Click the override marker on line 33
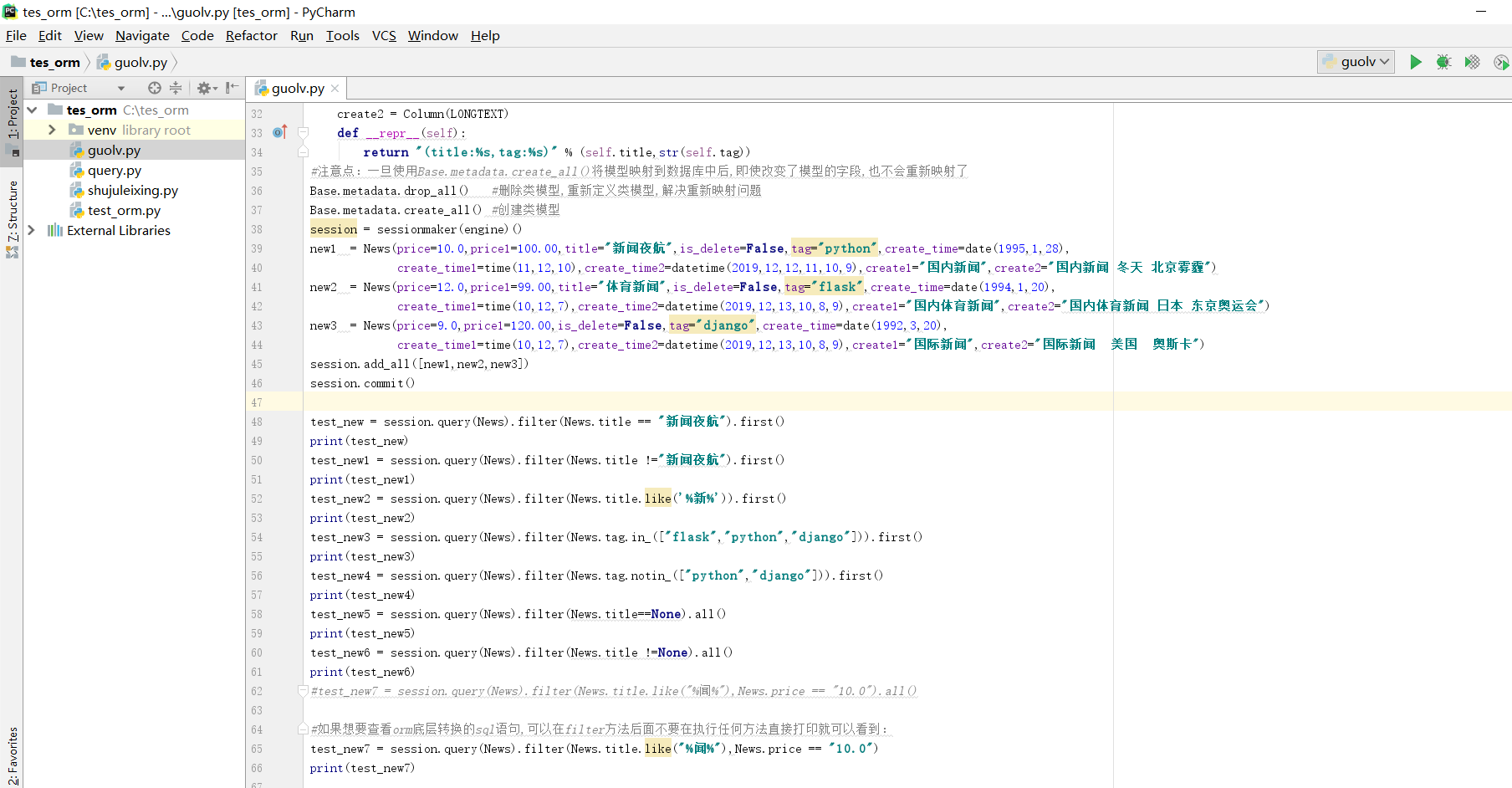 click(x=280, y=132)
